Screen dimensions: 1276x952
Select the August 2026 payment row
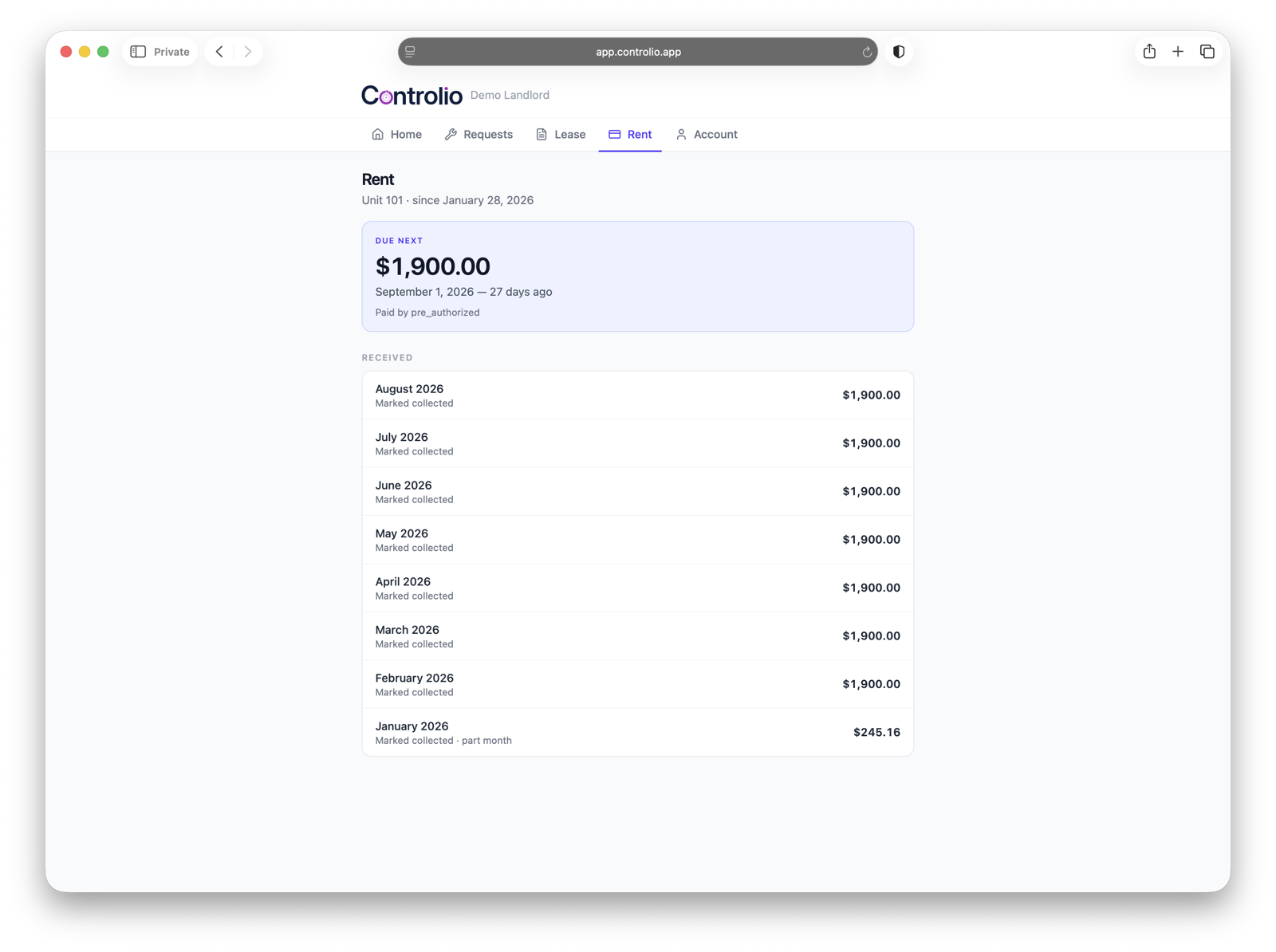pos(638,395)
